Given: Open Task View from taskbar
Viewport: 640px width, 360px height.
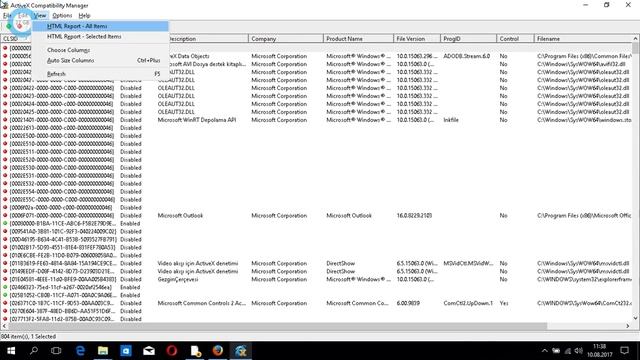Looking at the screenshot, I should coord(56,351).
